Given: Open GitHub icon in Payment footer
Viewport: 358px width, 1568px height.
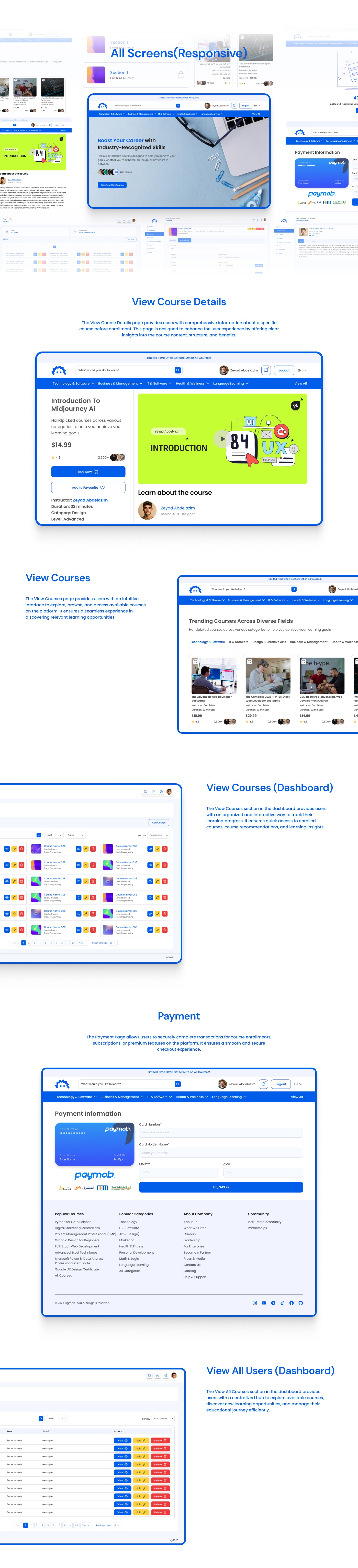Looking at the screenshot, I should 301,1303.
